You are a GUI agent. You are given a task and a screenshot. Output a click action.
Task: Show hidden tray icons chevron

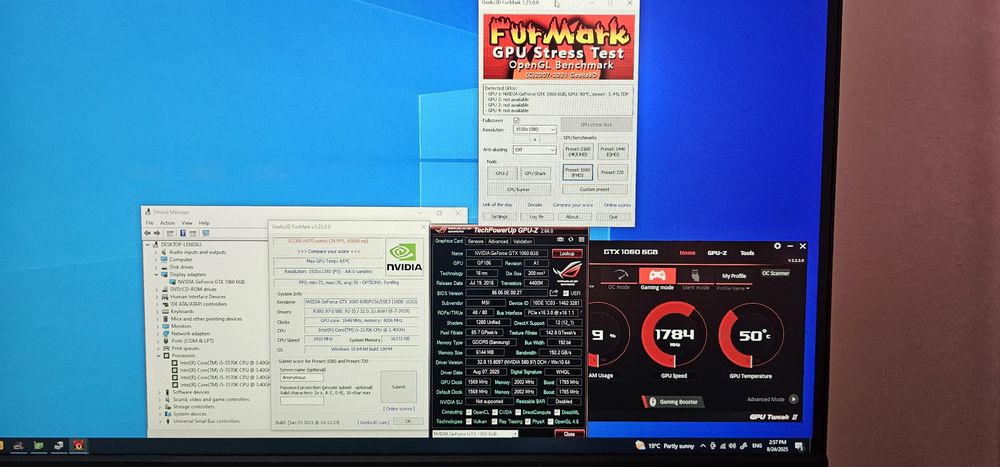(703, 446)
